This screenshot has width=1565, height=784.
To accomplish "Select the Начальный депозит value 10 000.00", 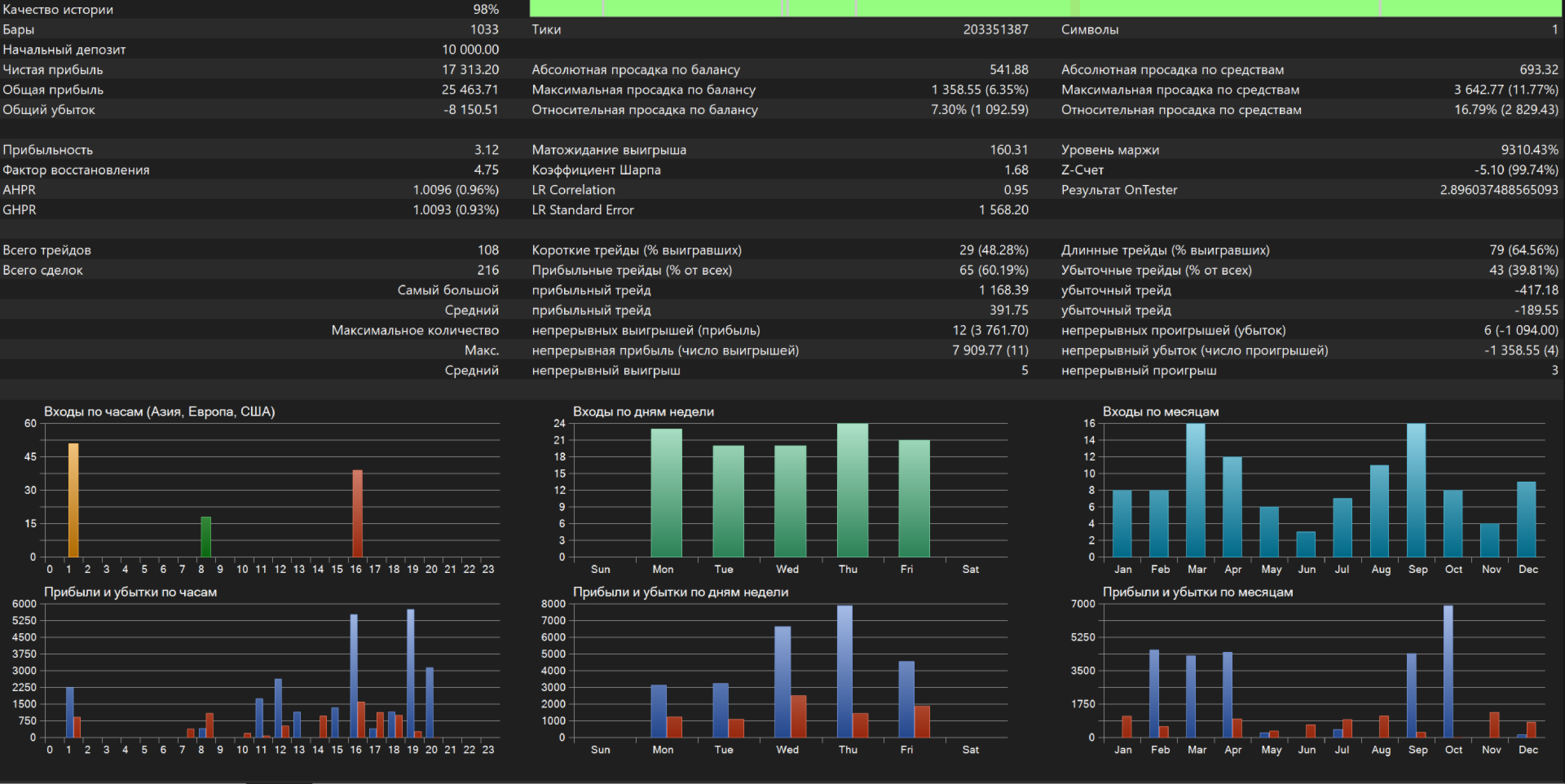I will 470,50.
